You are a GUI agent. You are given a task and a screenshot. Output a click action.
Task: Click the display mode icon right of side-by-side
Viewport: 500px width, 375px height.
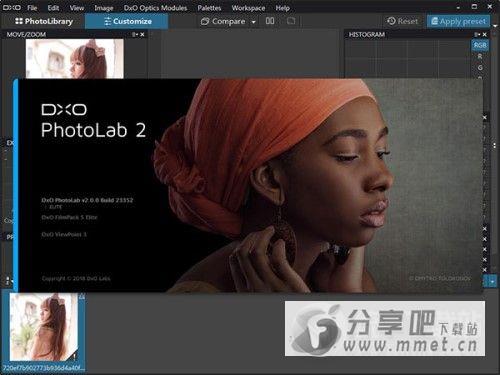tap(291, 21)
